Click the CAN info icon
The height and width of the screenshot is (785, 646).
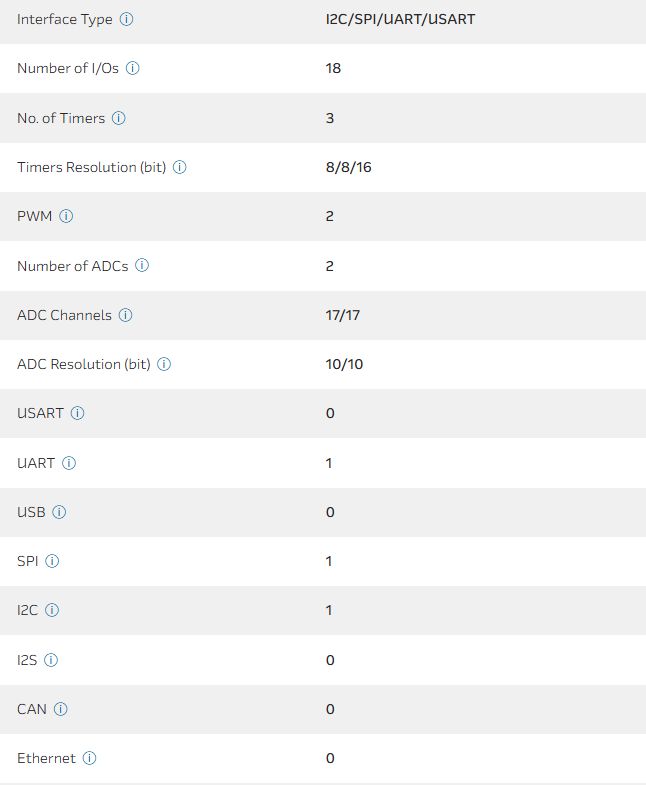pos(61,709)
